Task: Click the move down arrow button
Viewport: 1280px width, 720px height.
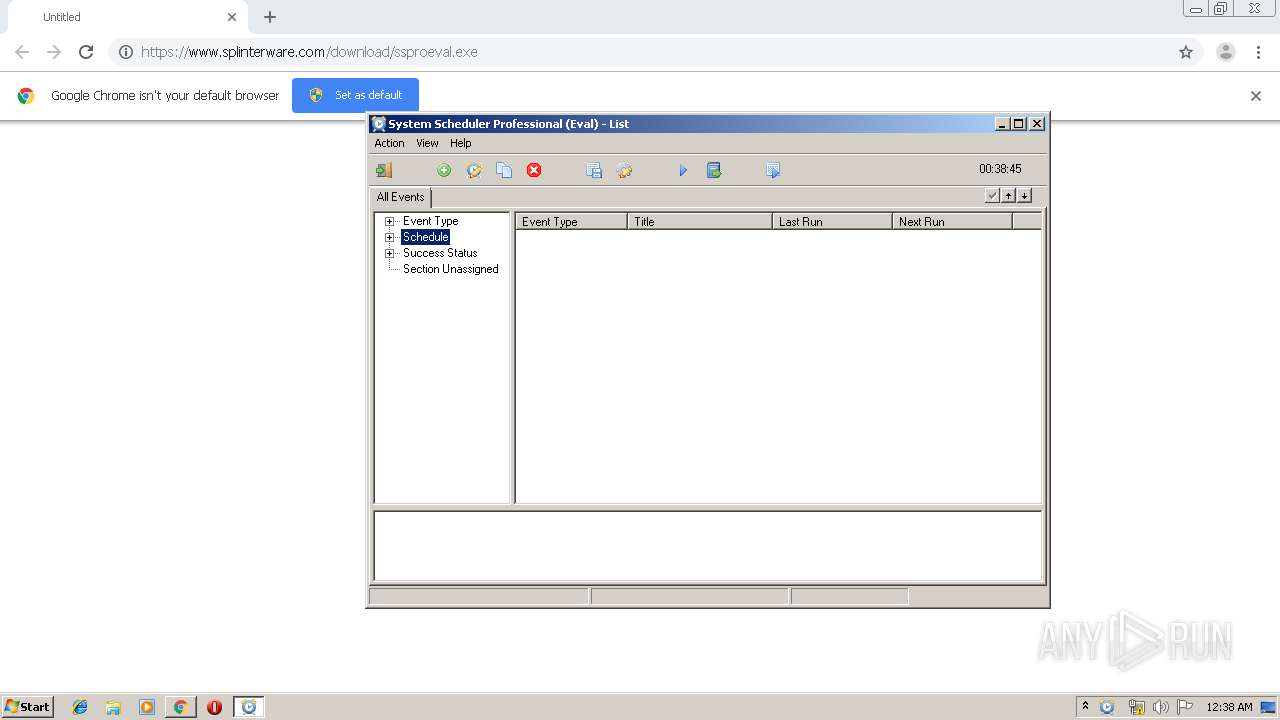Action: pyautogui.click(x=1024, y=196)
